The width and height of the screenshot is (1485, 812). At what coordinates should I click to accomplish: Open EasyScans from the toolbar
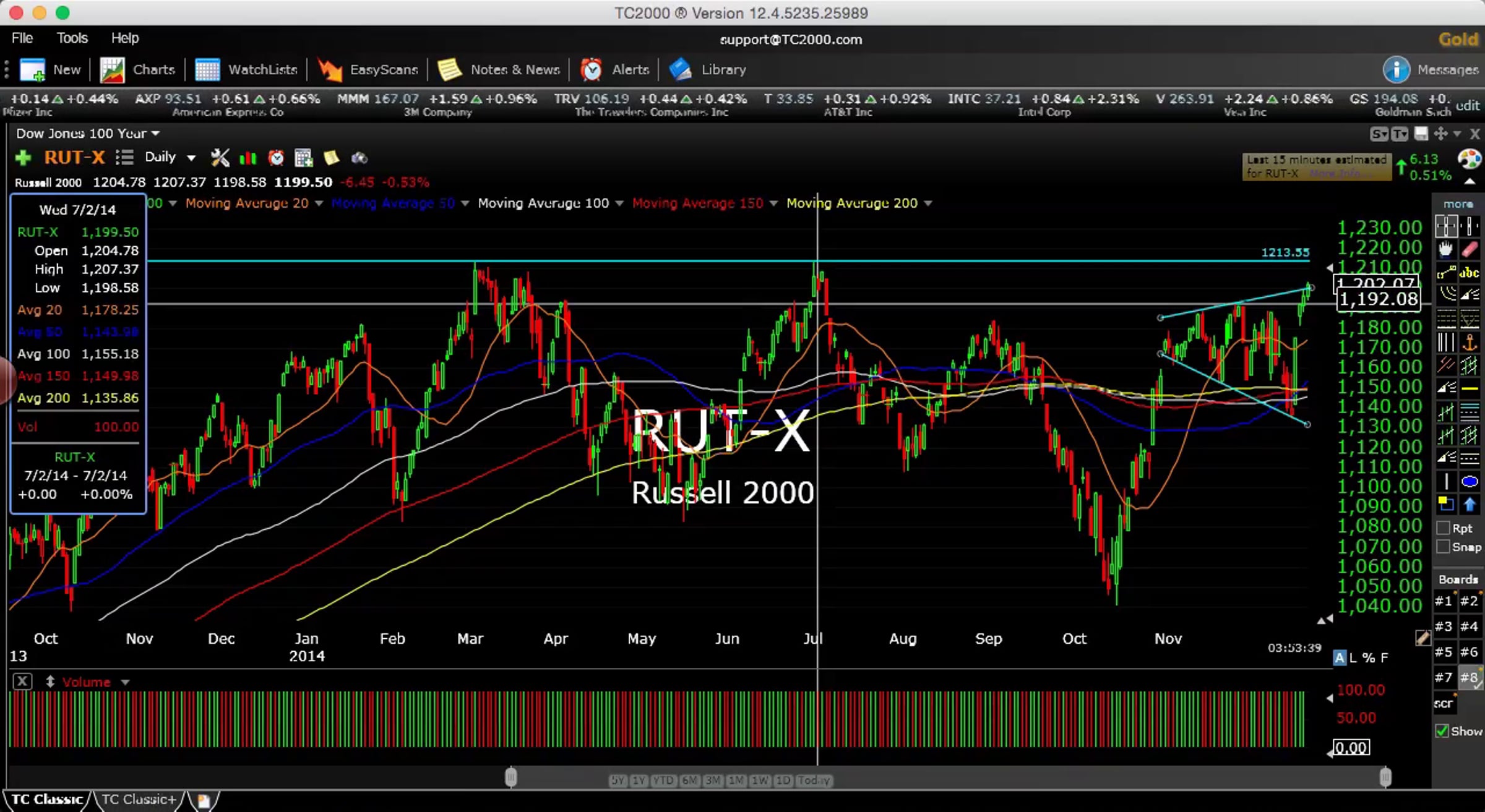pos(368,70)
